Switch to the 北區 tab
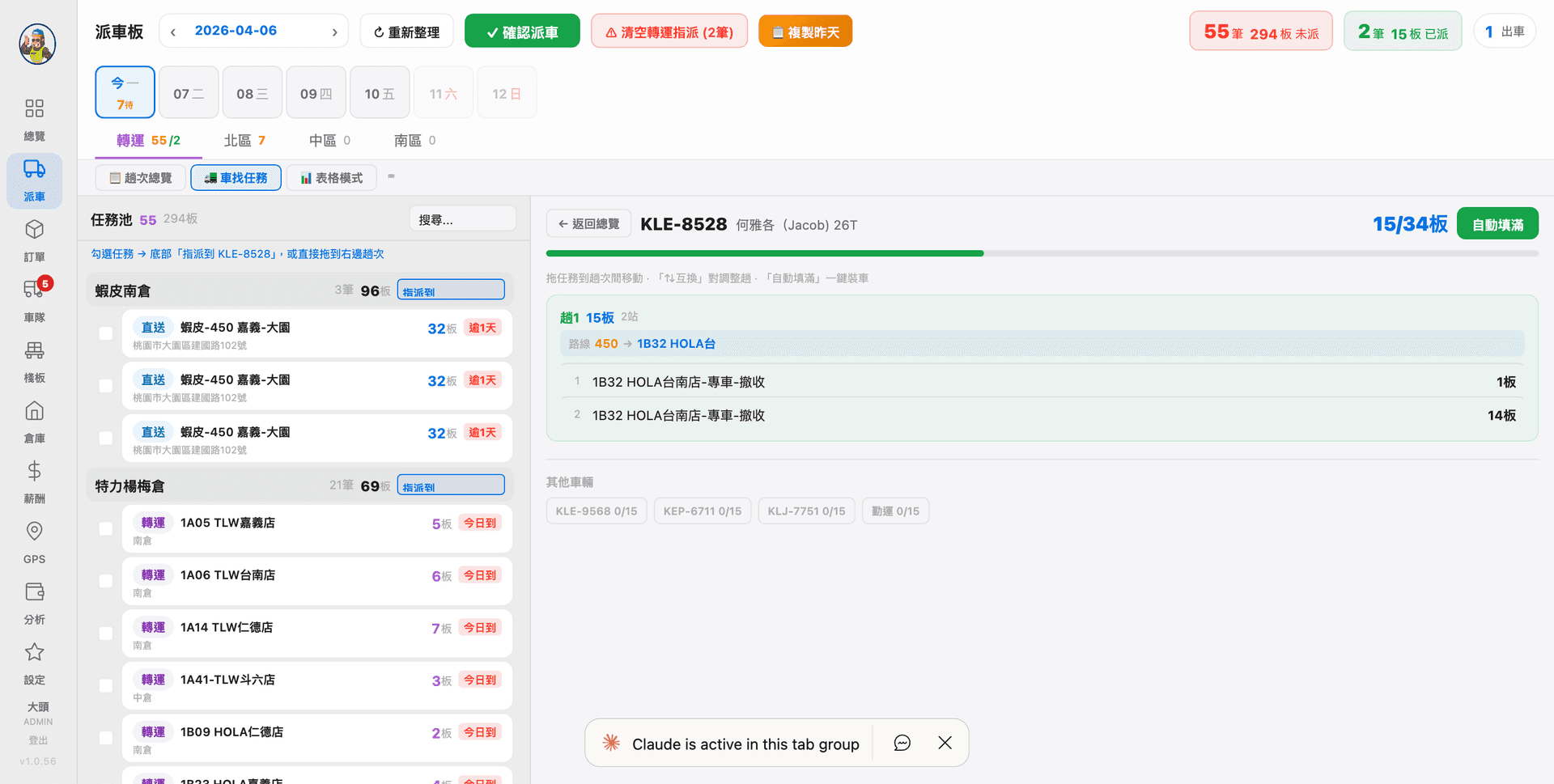This screenshot has width=1554, height=784. tap(244, 140)
